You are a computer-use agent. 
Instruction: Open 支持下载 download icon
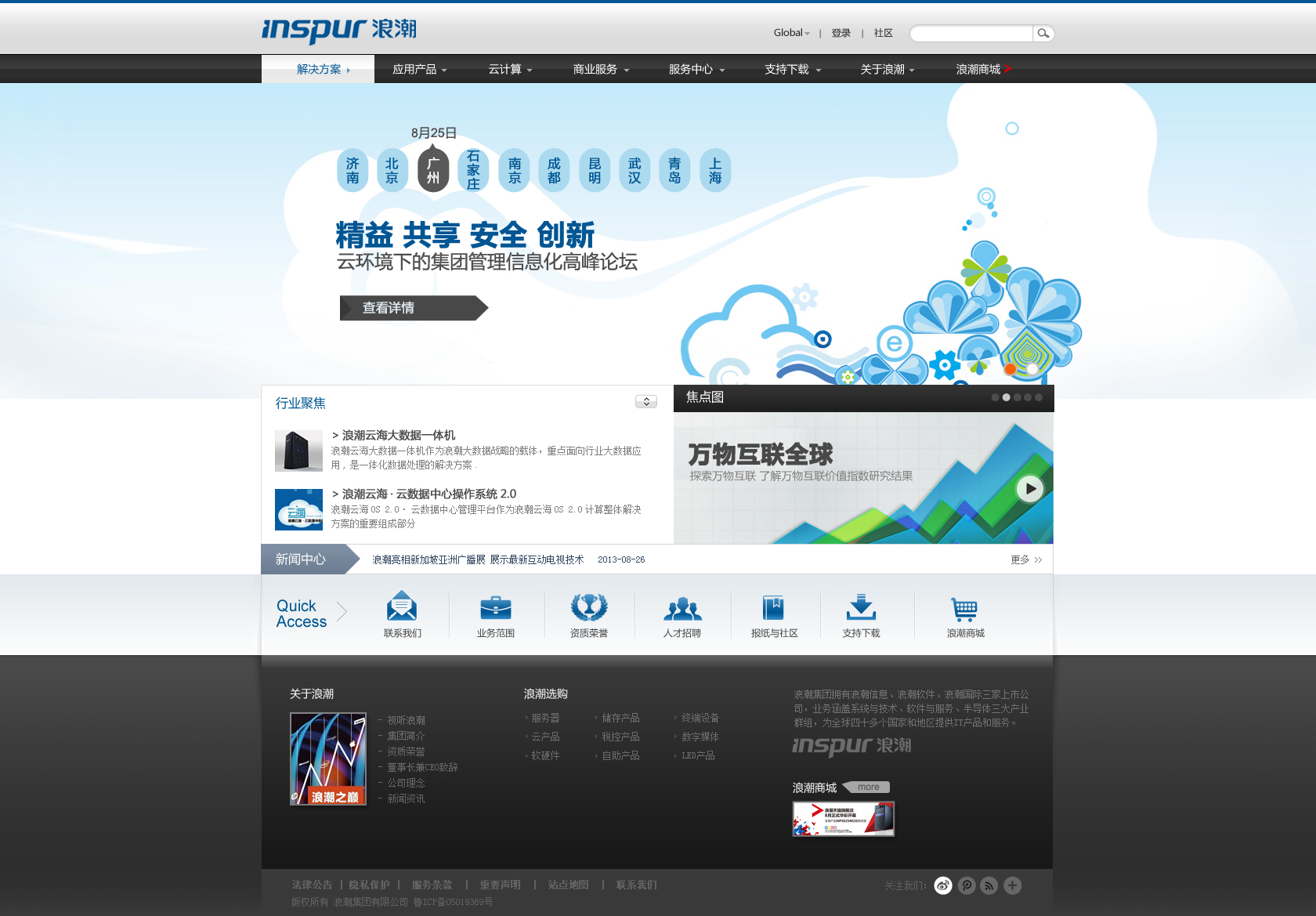tap(861, 607)
